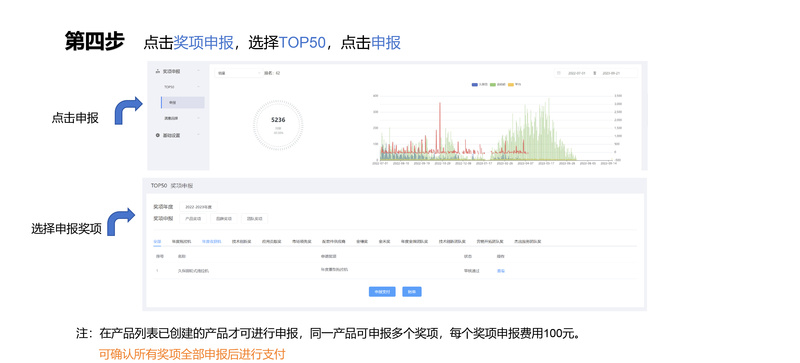Collapse the TOP50 submenu chevron
The height and width of the screenshot is (363, 800).
click(198, 86)
